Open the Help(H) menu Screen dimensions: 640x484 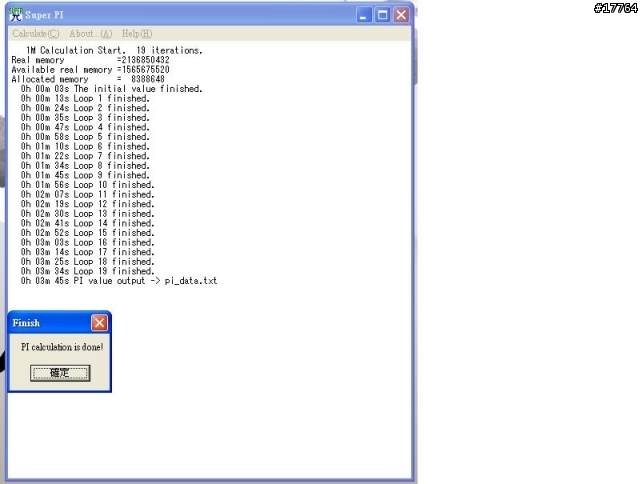[x=137, y=34]
